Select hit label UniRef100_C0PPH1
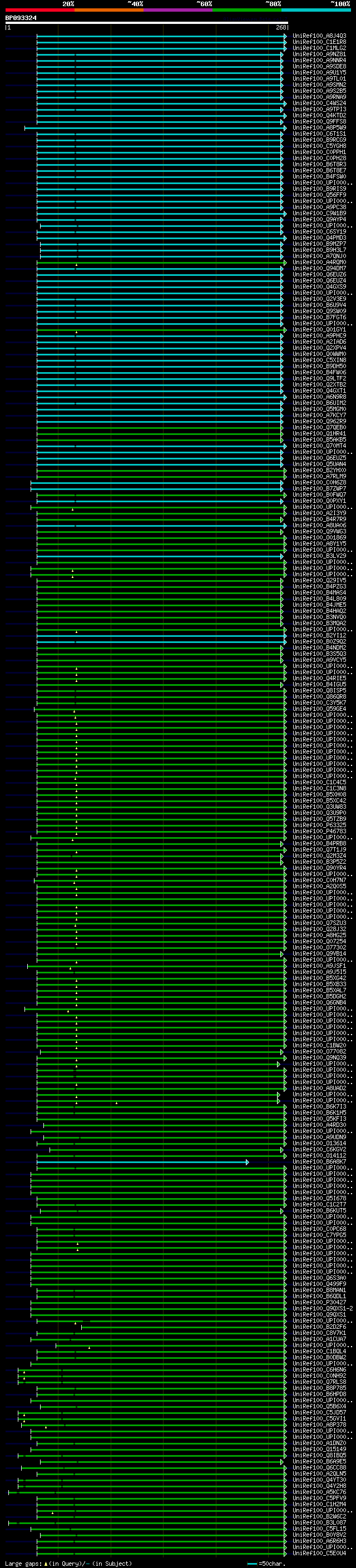This screenshot has height=1568, width=356. coord(319,152)
